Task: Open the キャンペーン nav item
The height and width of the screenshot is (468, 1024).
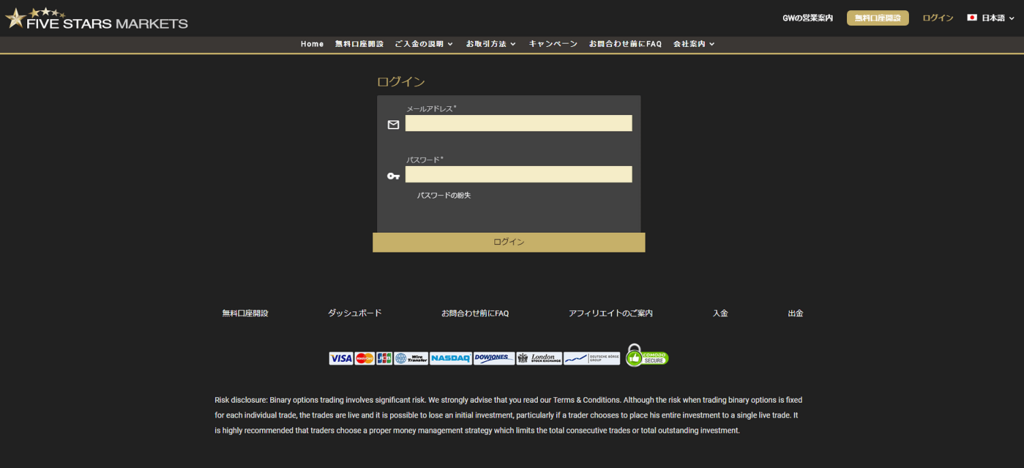Action: (x=553, y=44)
